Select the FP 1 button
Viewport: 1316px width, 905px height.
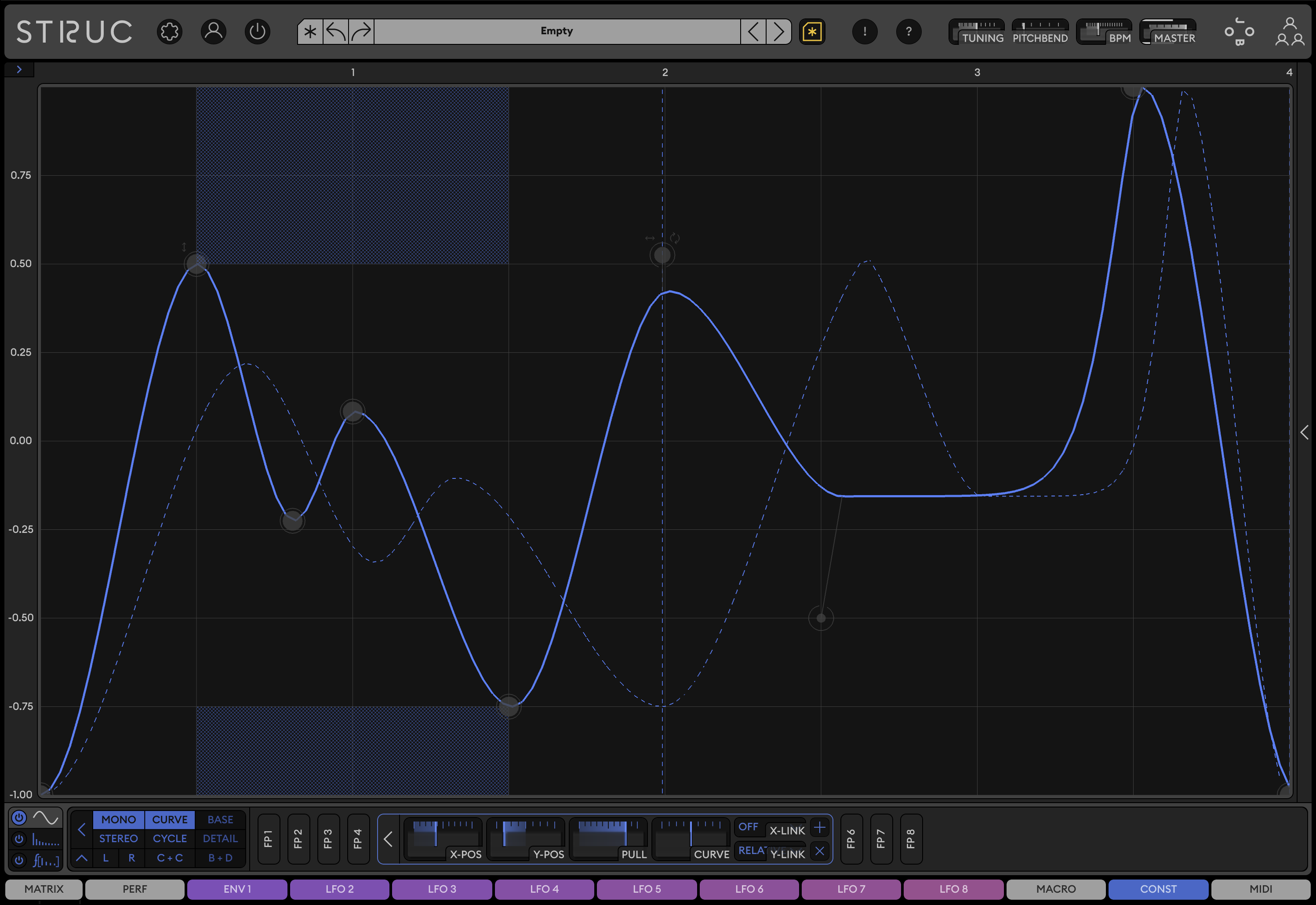click(268, 839)
